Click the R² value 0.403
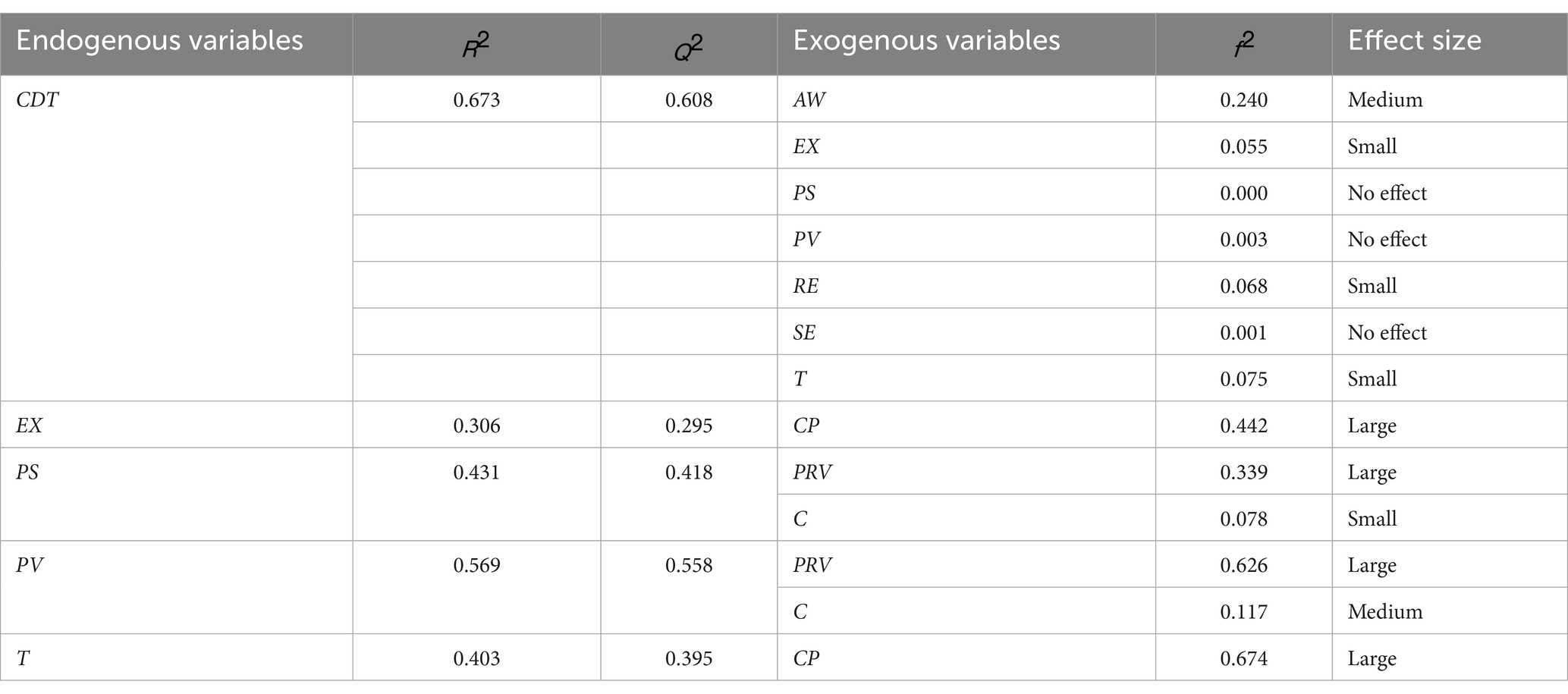The width and height of the screenshot is (1568, 694). tap(476, 658)
